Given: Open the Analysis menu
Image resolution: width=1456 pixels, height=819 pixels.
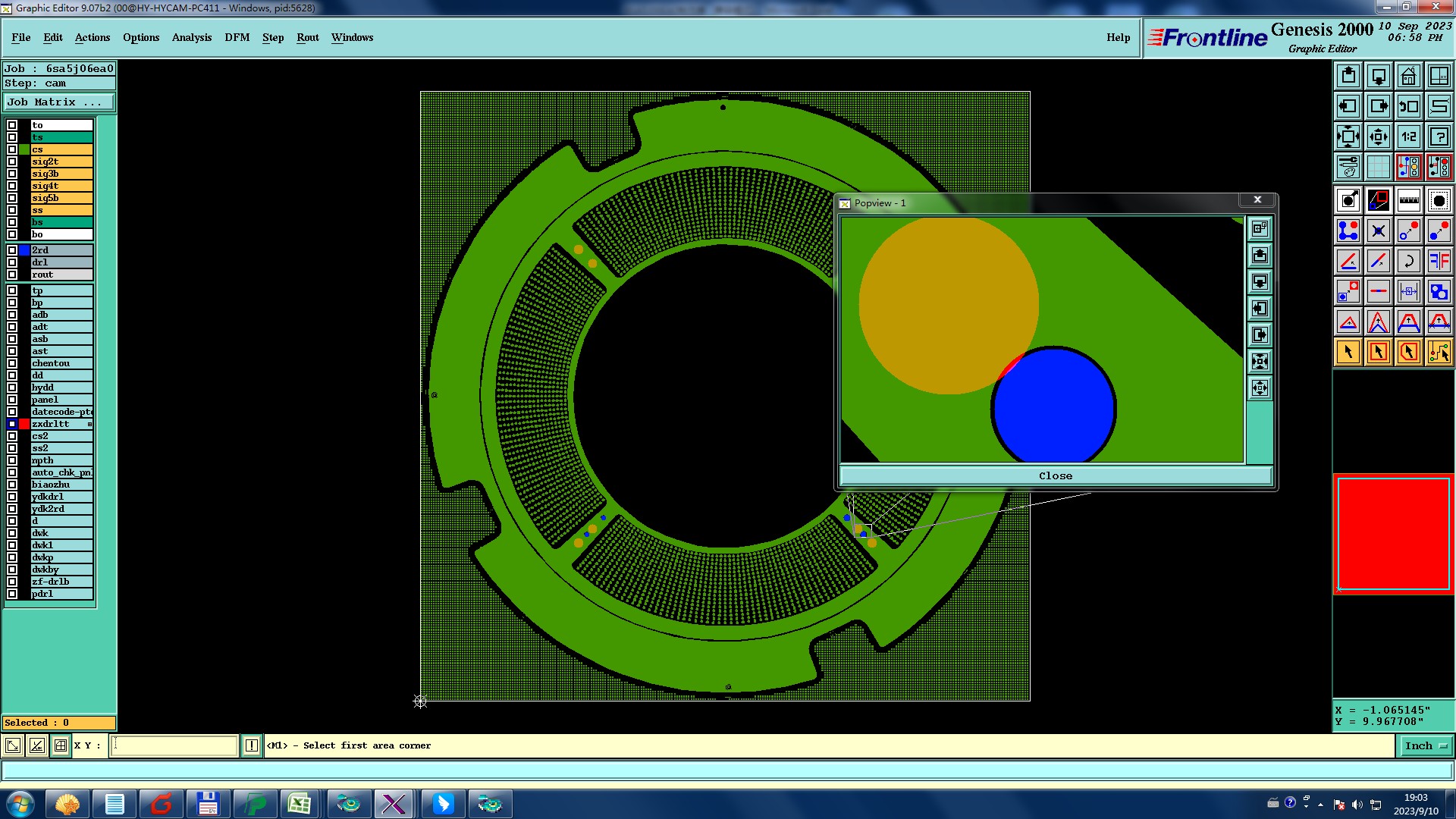Looking at the screenshot, I should click(x=191, y=37).
